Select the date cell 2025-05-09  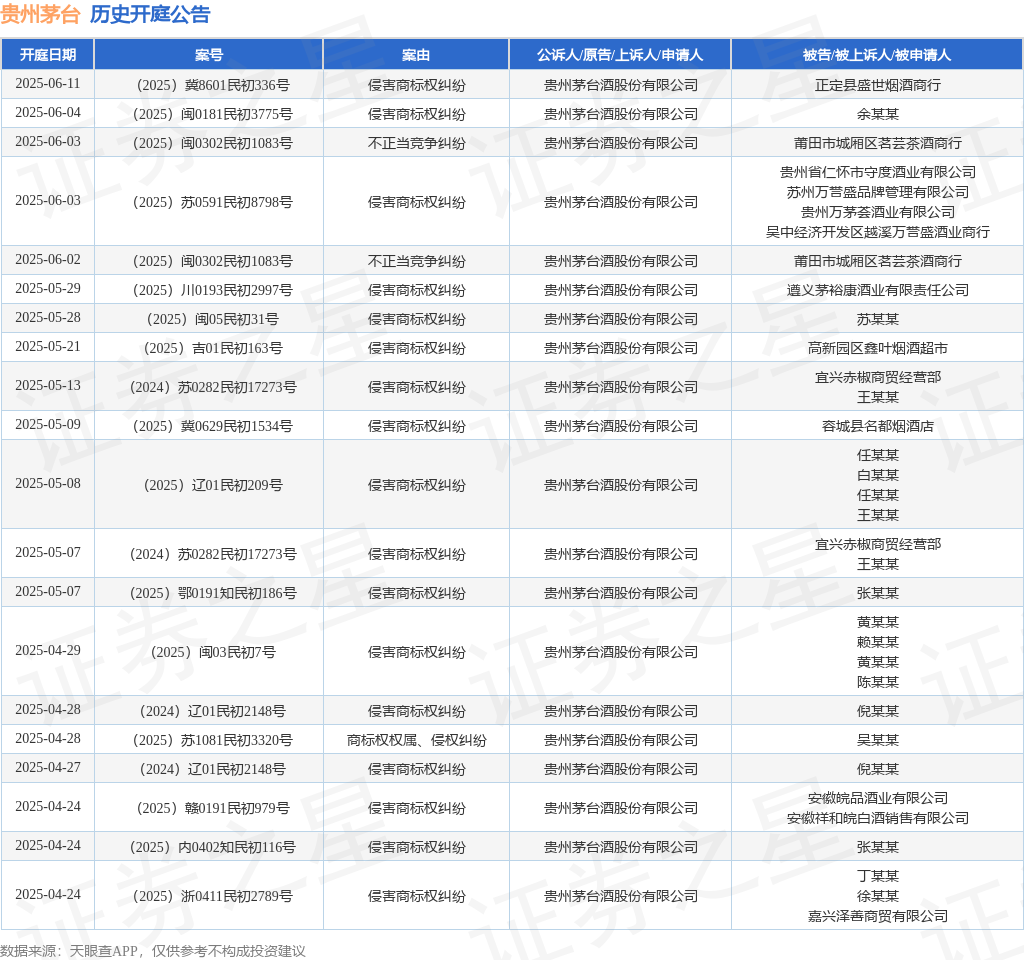click(x=48, y=425)
